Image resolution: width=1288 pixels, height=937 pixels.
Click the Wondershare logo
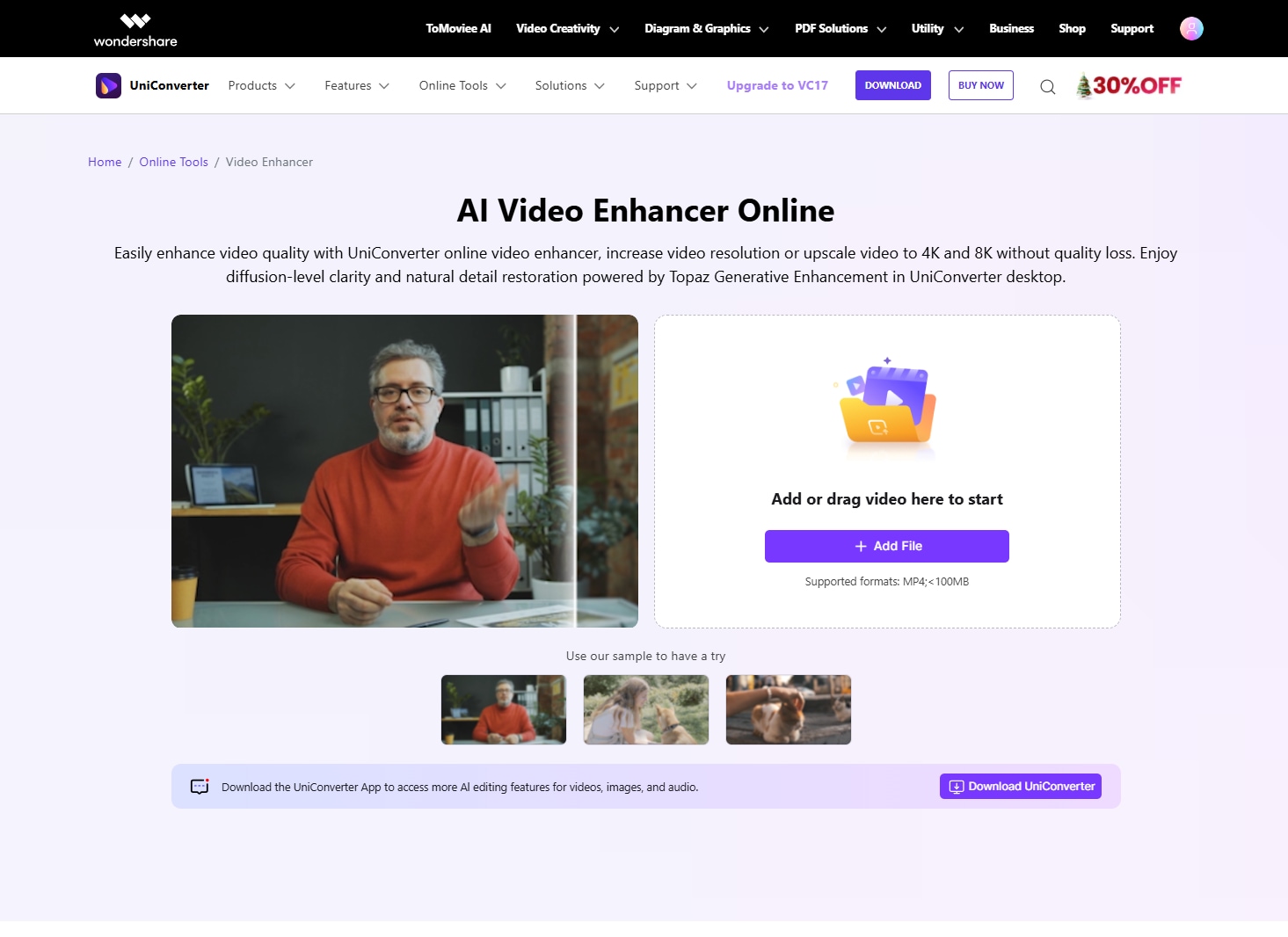tap(135, 28)
